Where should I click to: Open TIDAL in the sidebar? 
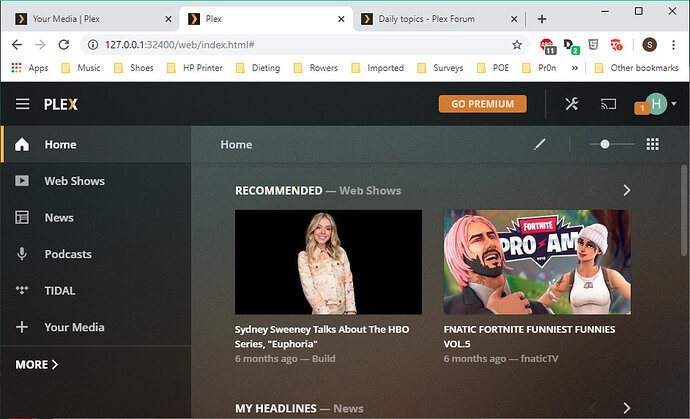coord(96,290)
